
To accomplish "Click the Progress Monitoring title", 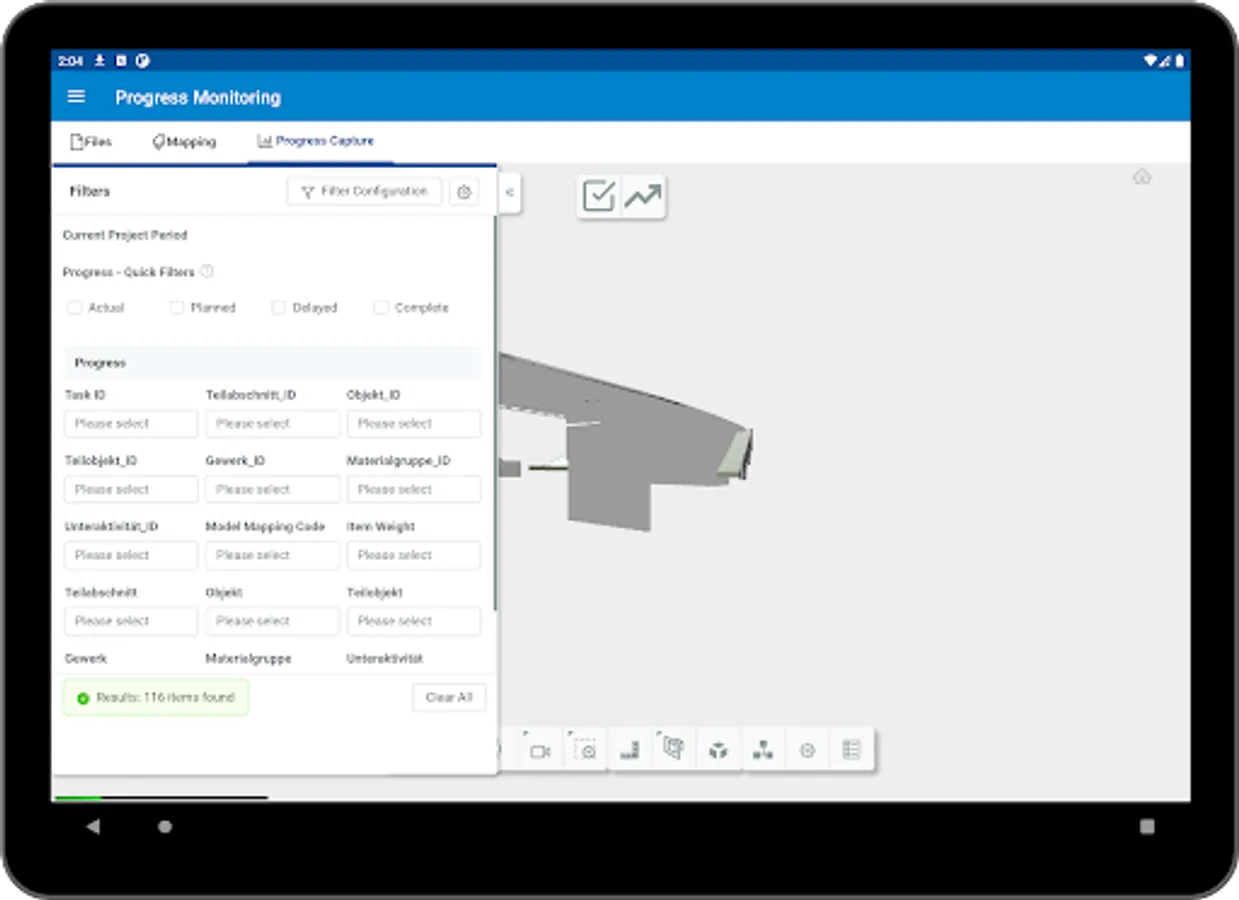I will point(198,97).
